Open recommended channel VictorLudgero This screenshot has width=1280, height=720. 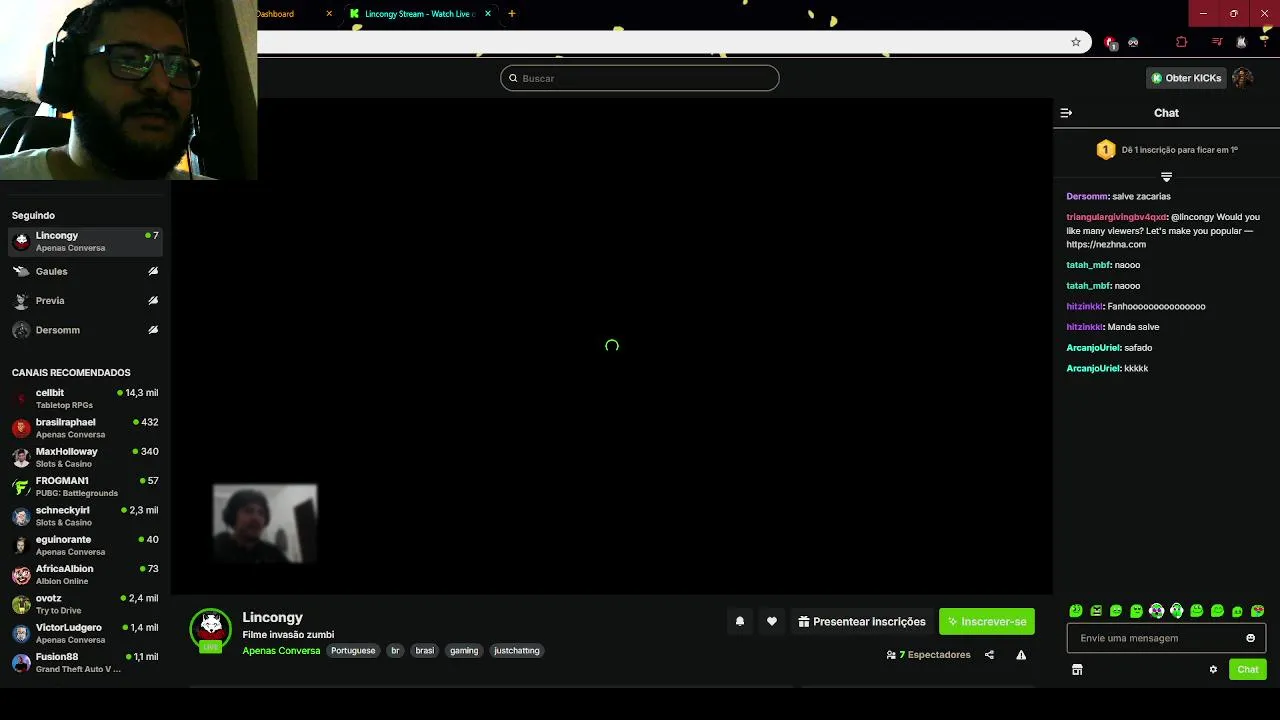(85, 633)
